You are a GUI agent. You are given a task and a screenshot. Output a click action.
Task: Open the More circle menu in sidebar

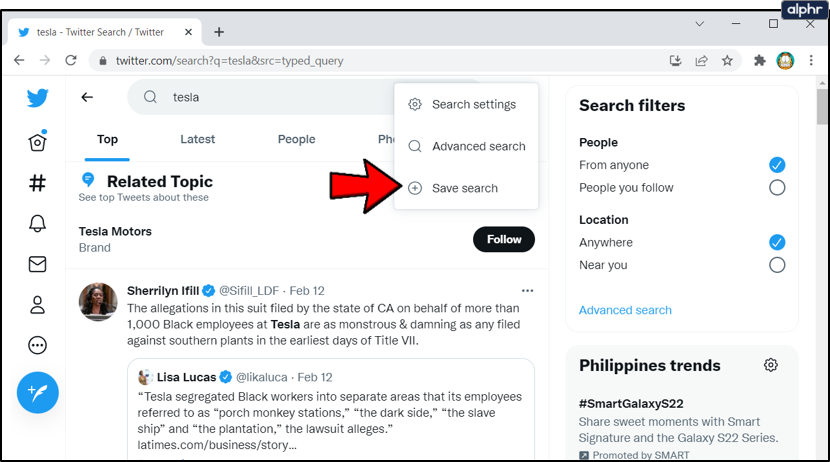[38, 345]
